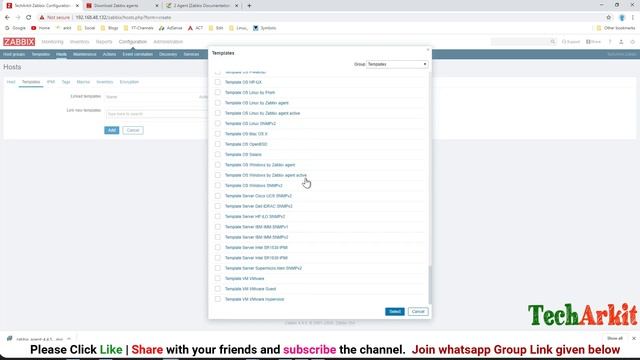Check Template OS Windows by Zabbix agent checkbox

[x=218, y=165]
